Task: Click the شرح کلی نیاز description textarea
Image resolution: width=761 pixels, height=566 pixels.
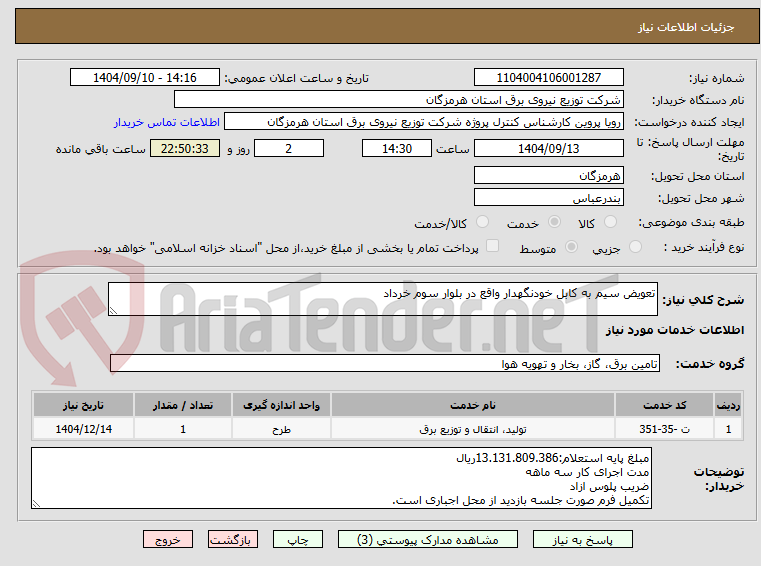Action: [x=382, y=299]
